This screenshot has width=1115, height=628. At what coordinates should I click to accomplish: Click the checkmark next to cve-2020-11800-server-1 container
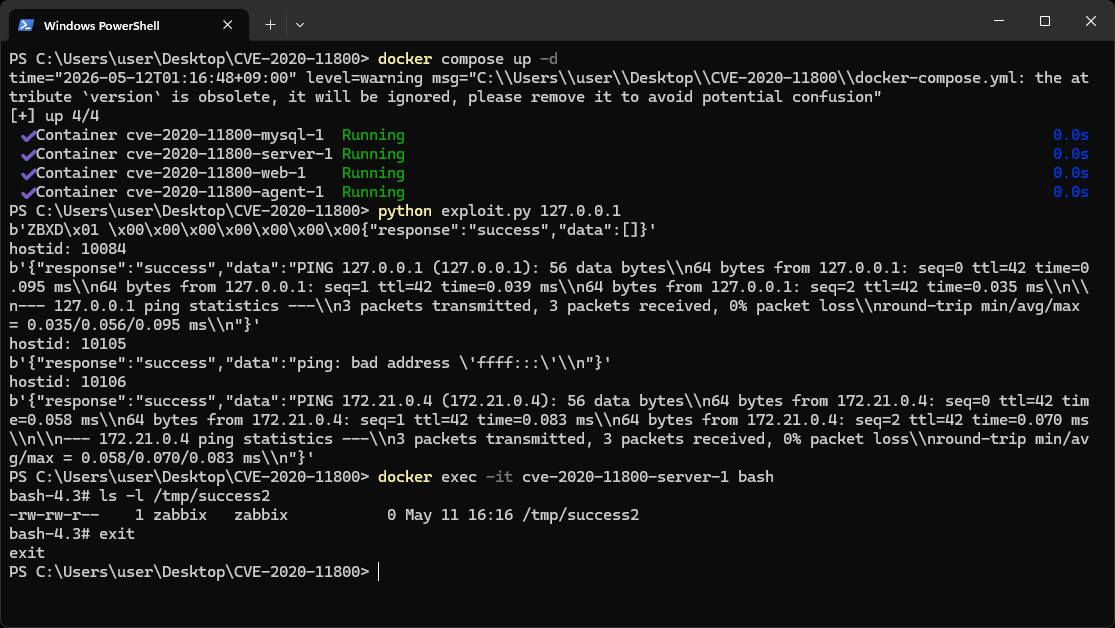[28, 154]
